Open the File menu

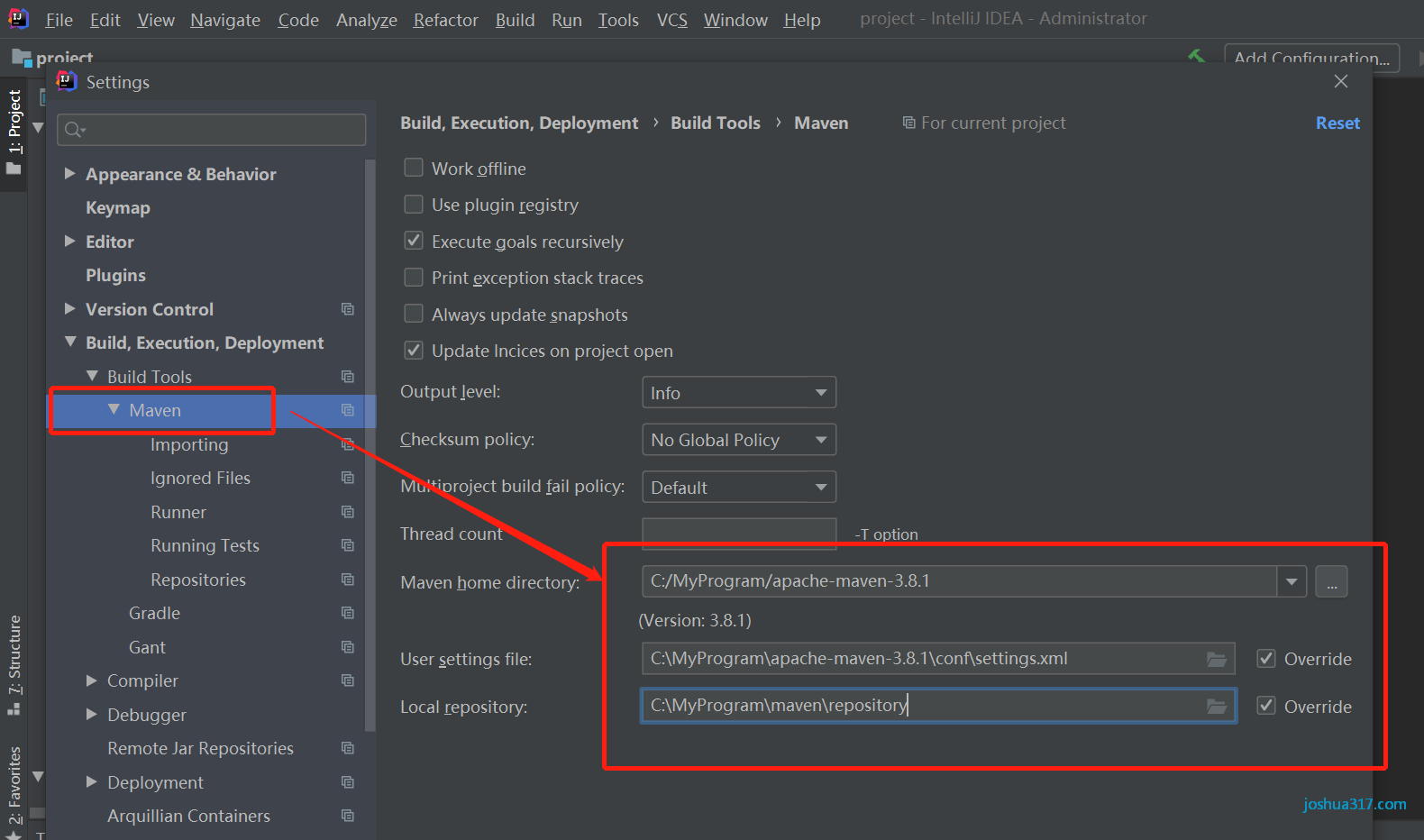tap(59, 20)
